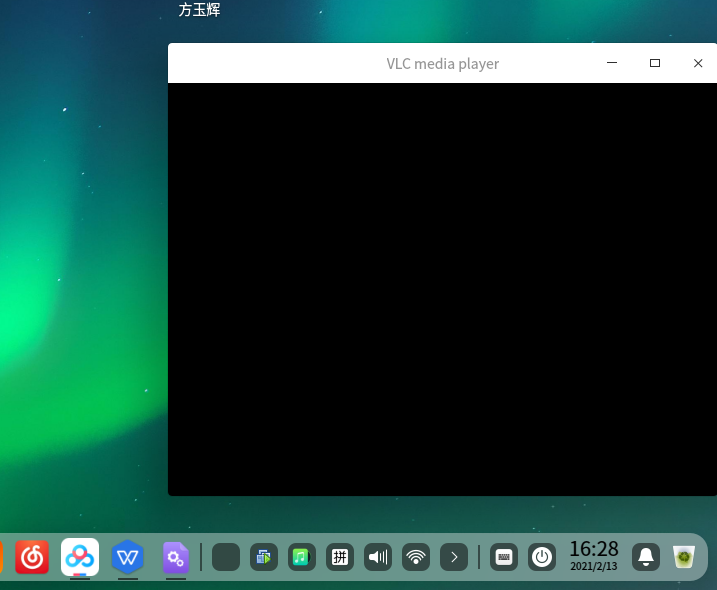Close the VLC media player window
717x590 pixels.
tap(698, 63)
